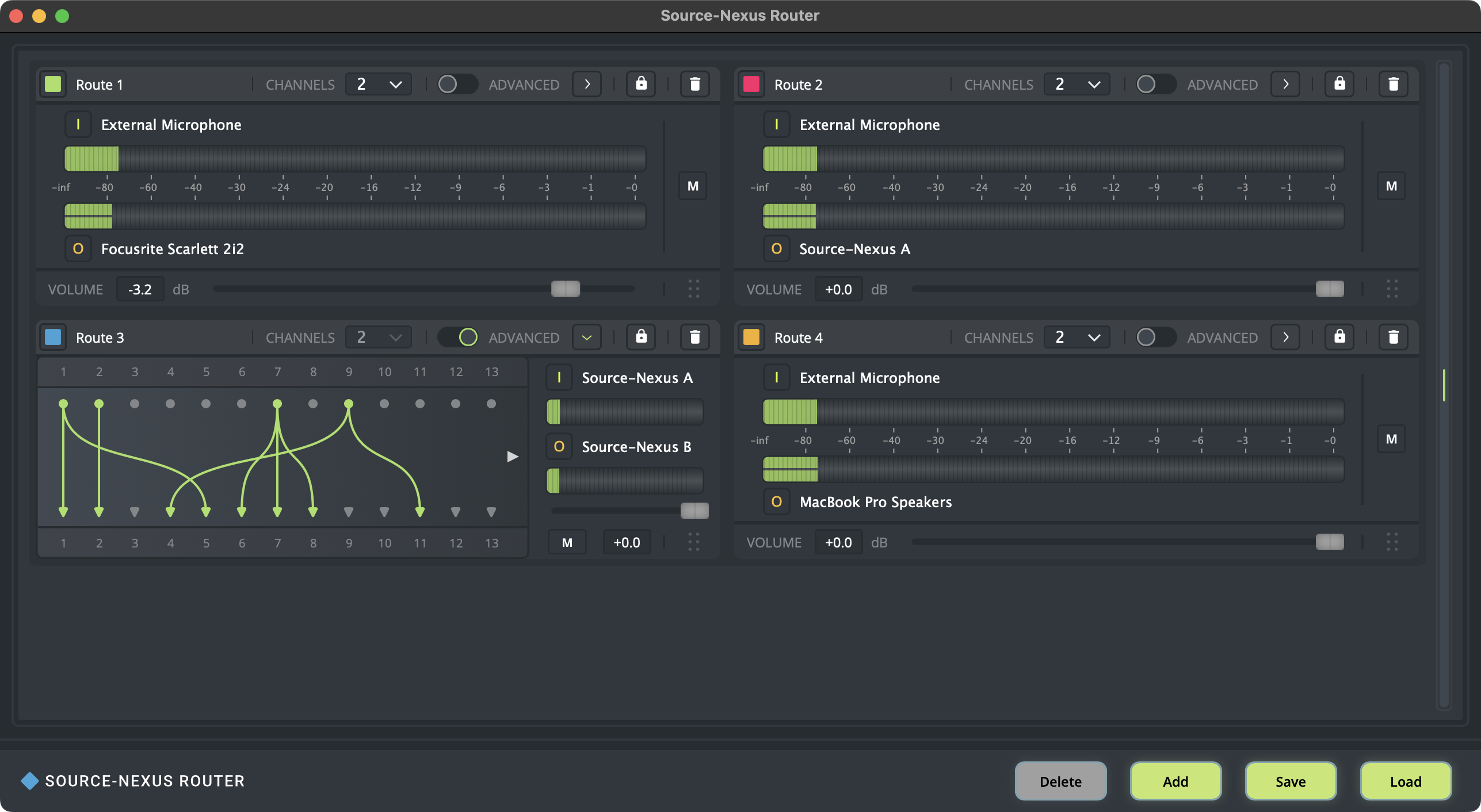Open Channels dropdown on Route 4
The width and height of the screenshot is (1481, 812).
pos(1077,337)
